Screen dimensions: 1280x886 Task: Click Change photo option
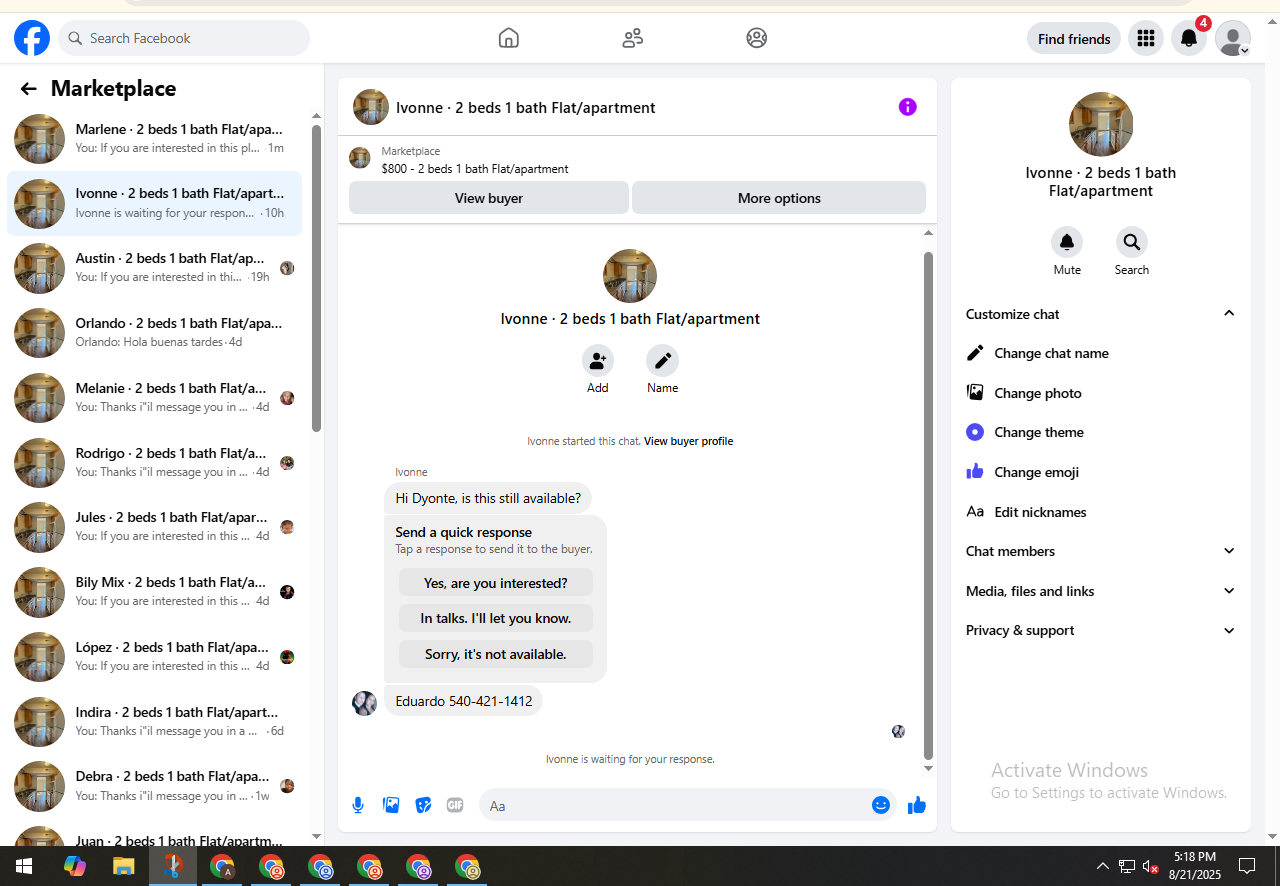(1101, 393)
